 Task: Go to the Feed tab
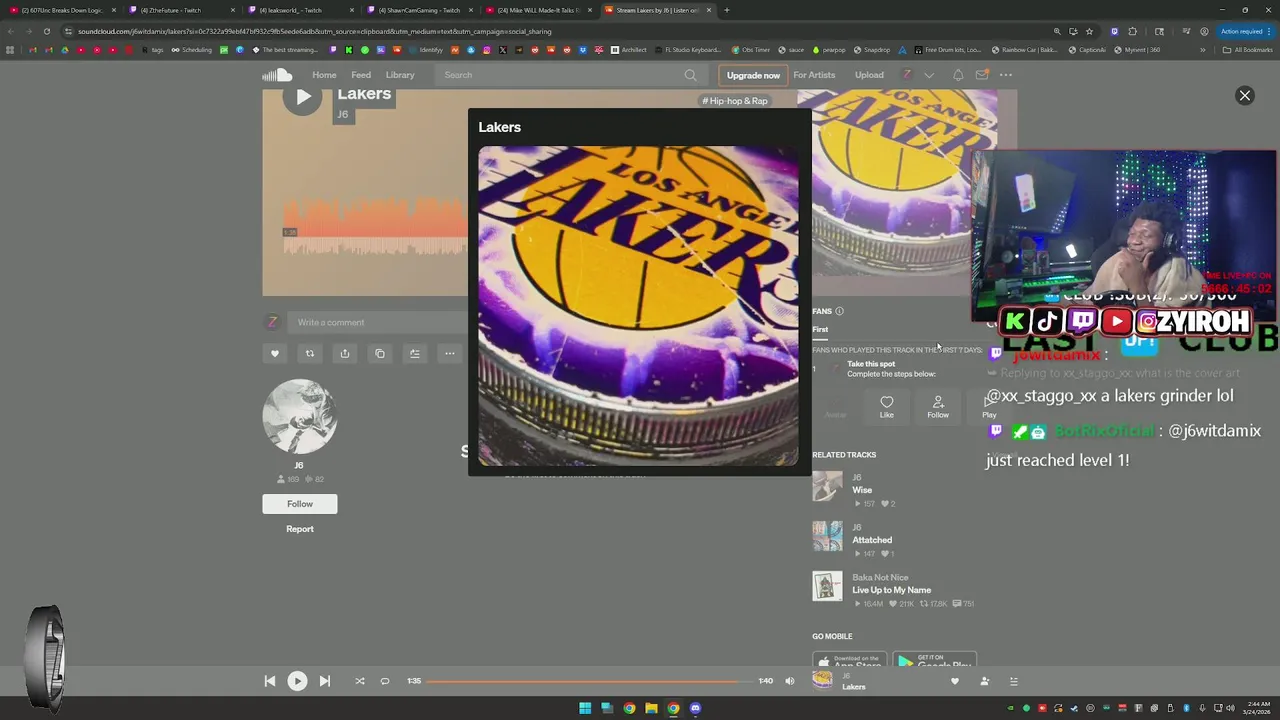click(361, 75)
